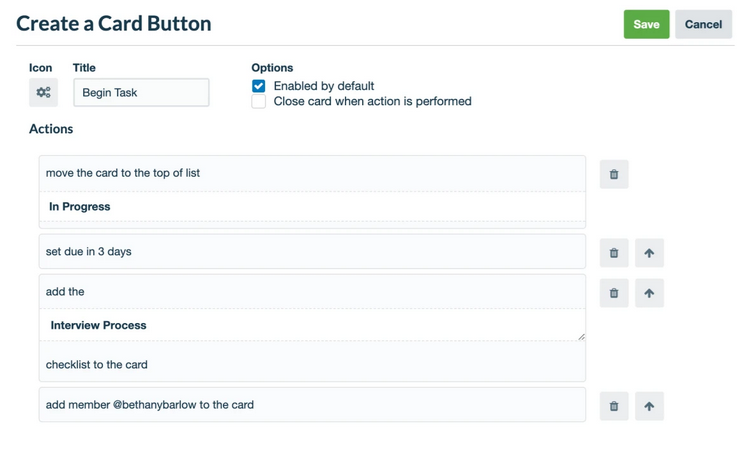
Task: Move add checklist action up
Action: point(649,293)
